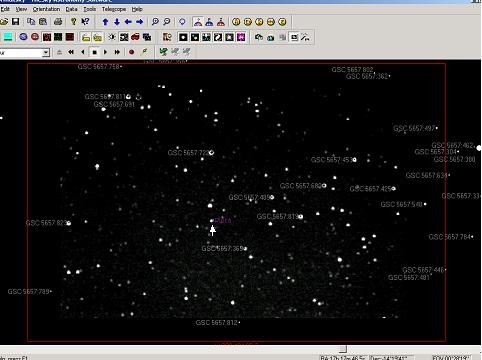
Task: Step time forward one increment
Action: 106,52
